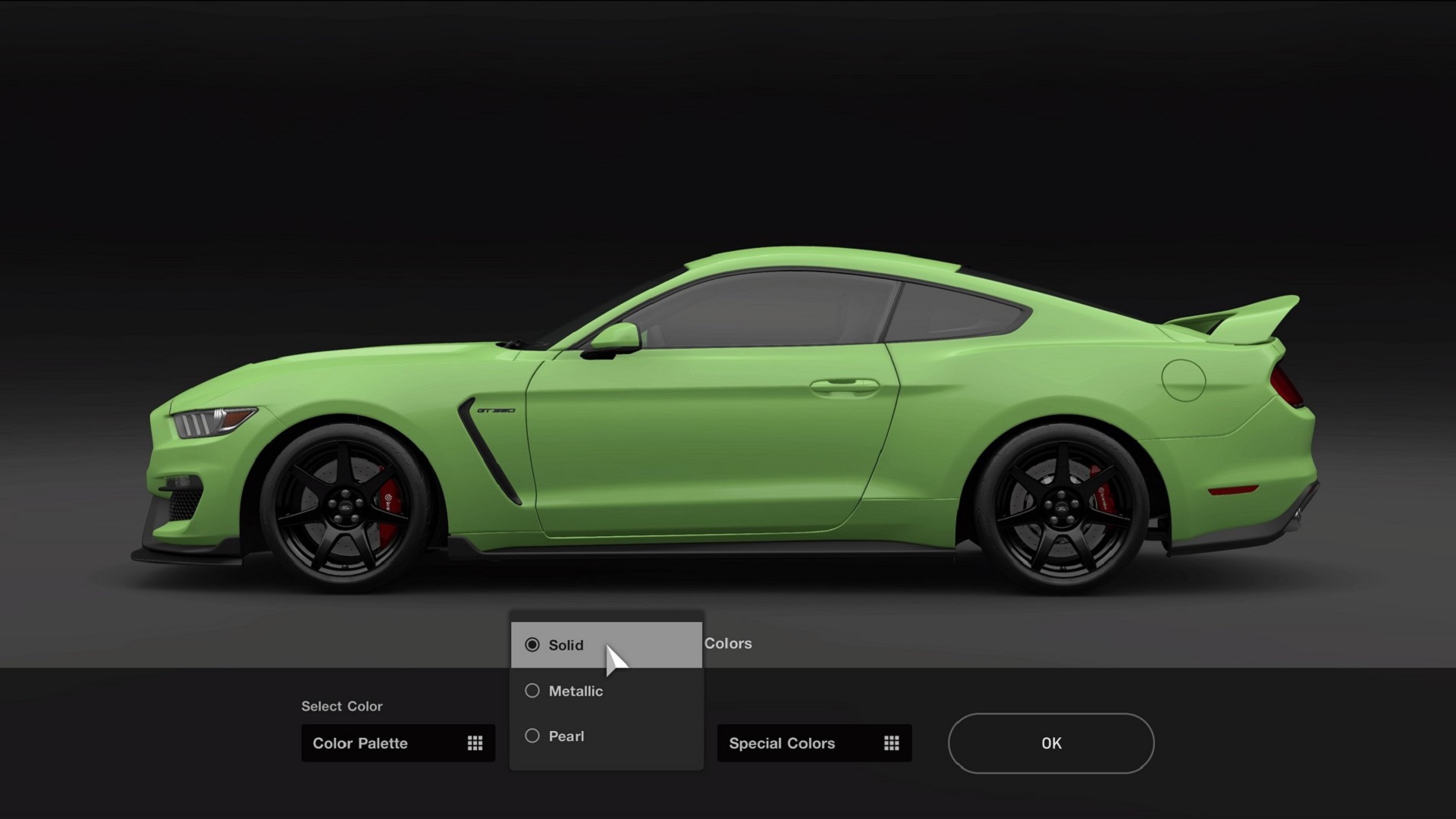Click the car's door handle

(x=846, y=385)
